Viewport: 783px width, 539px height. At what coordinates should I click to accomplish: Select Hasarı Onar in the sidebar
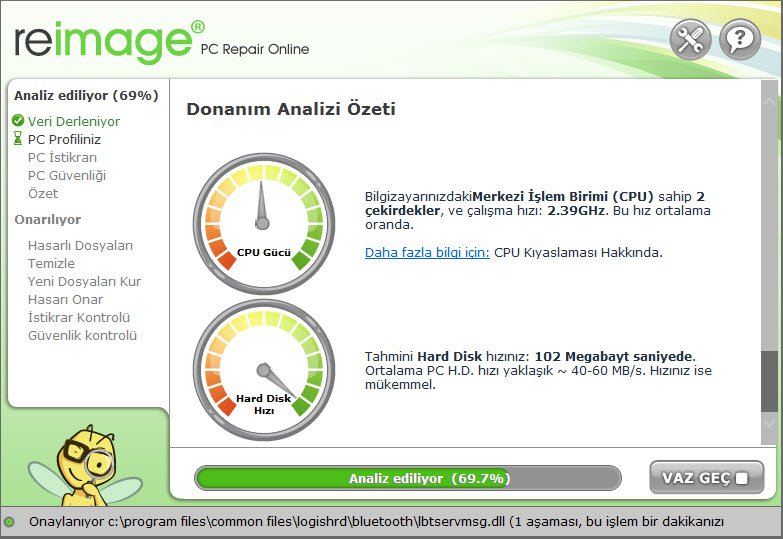coord(65,299)
